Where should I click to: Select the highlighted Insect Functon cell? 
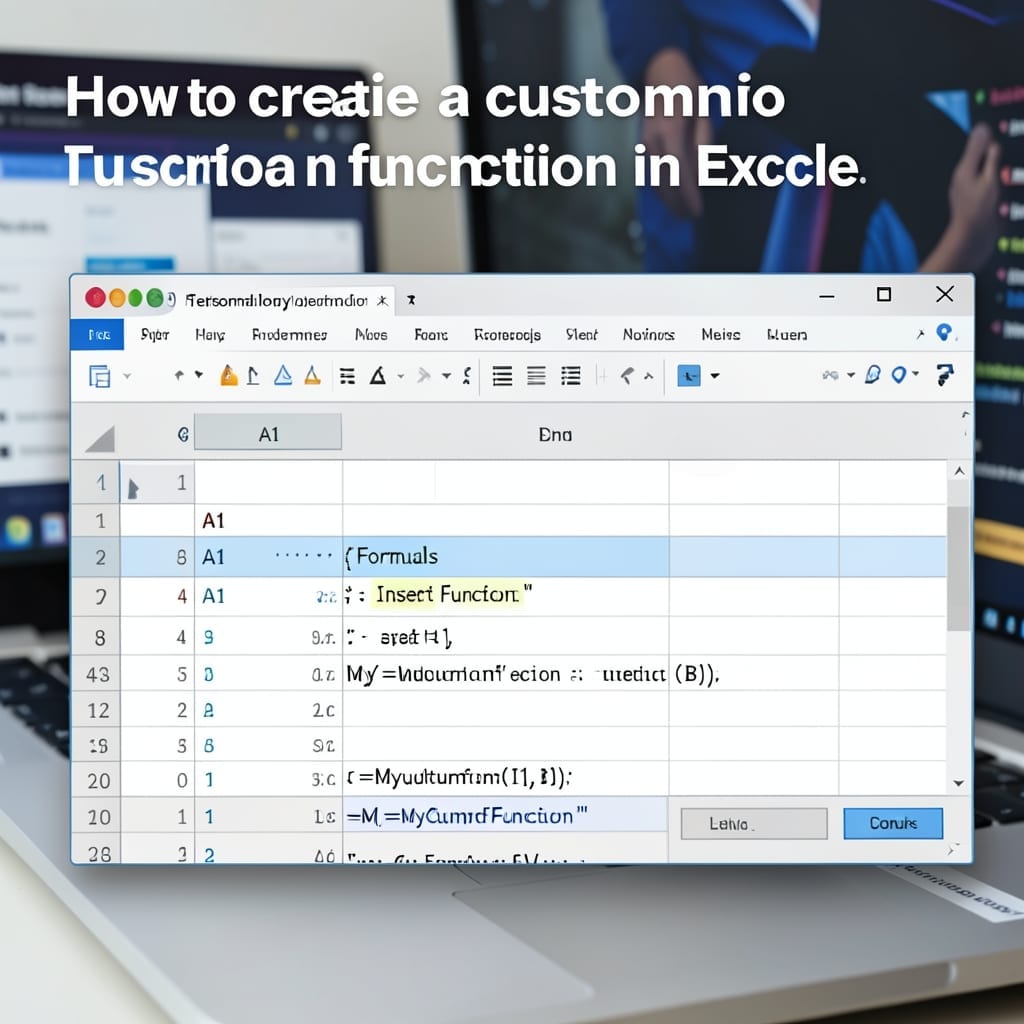pos(505,596)
